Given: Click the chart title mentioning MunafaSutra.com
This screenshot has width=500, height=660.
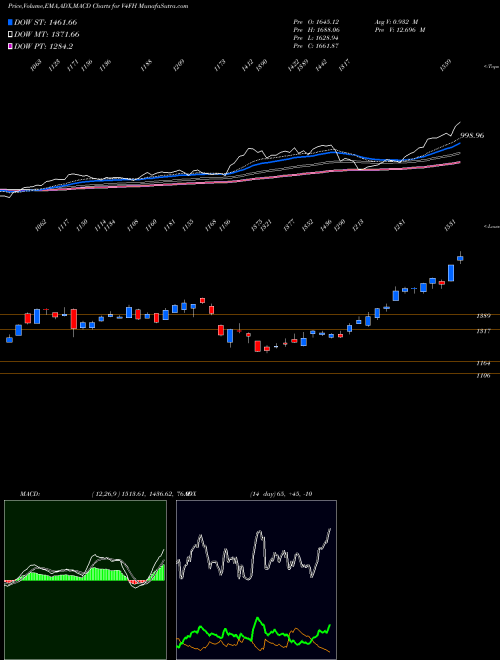Looking at the screenshot, I should (98, 6).
